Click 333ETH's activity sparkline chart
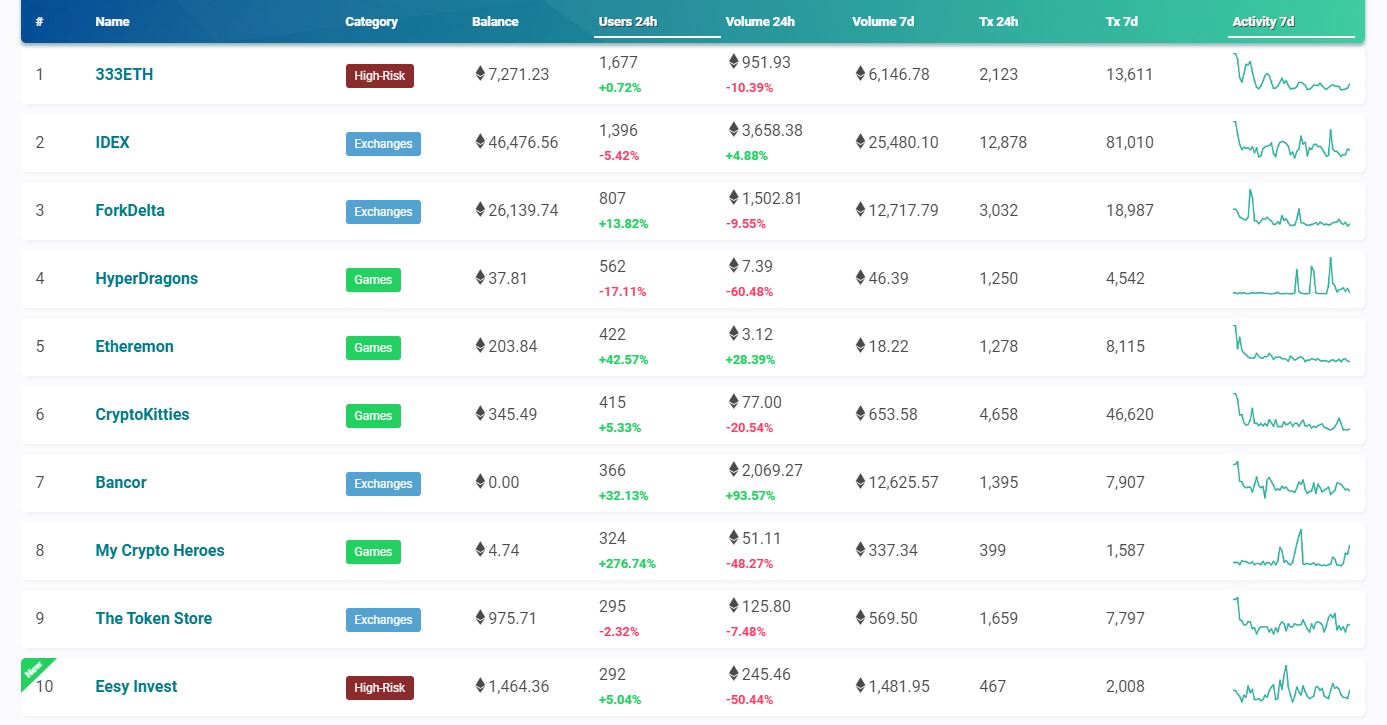The image size is (1387, 725). pos(1292,72)
